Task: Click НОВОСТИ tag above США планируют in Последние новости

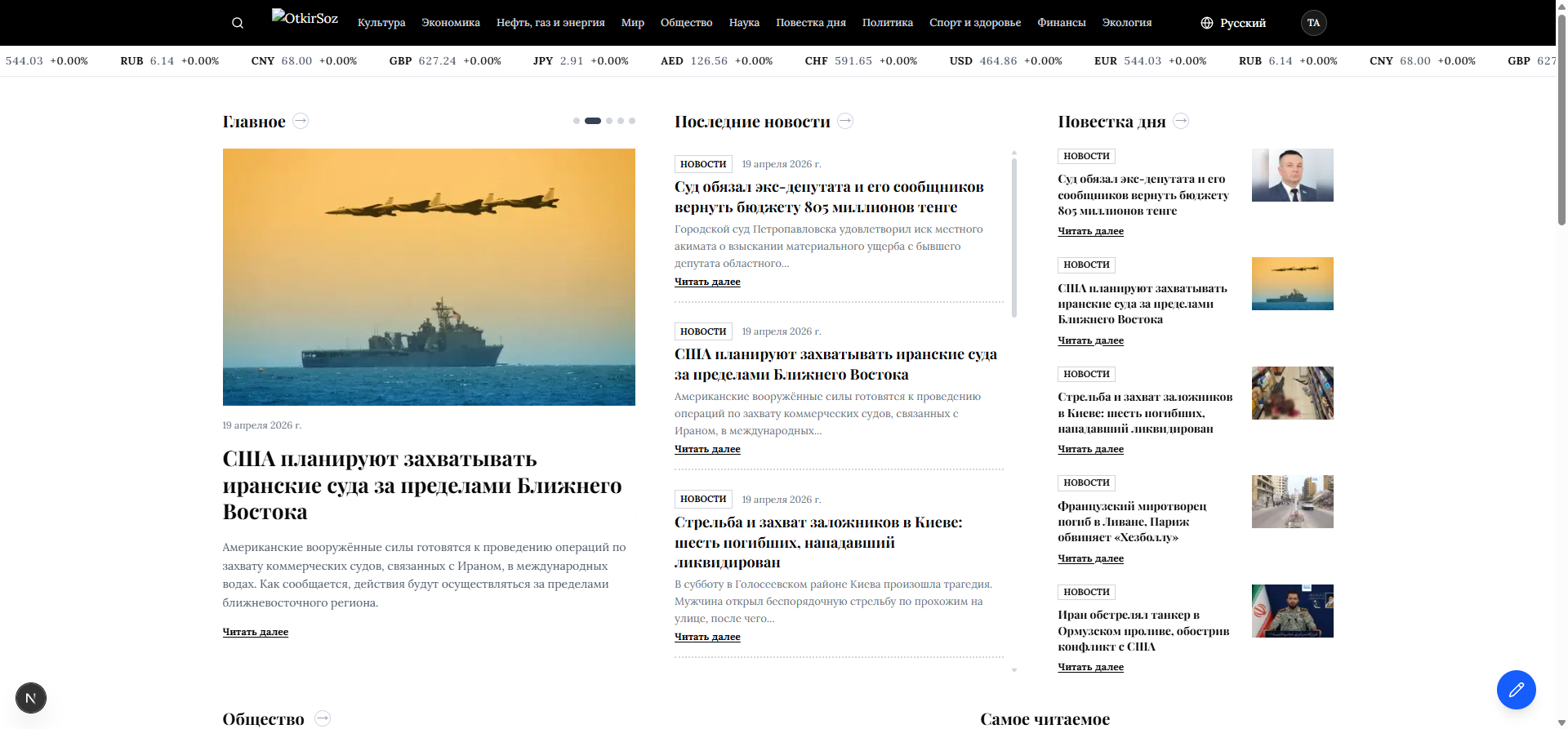Action: pyautogui.click(x=703, y=331)
